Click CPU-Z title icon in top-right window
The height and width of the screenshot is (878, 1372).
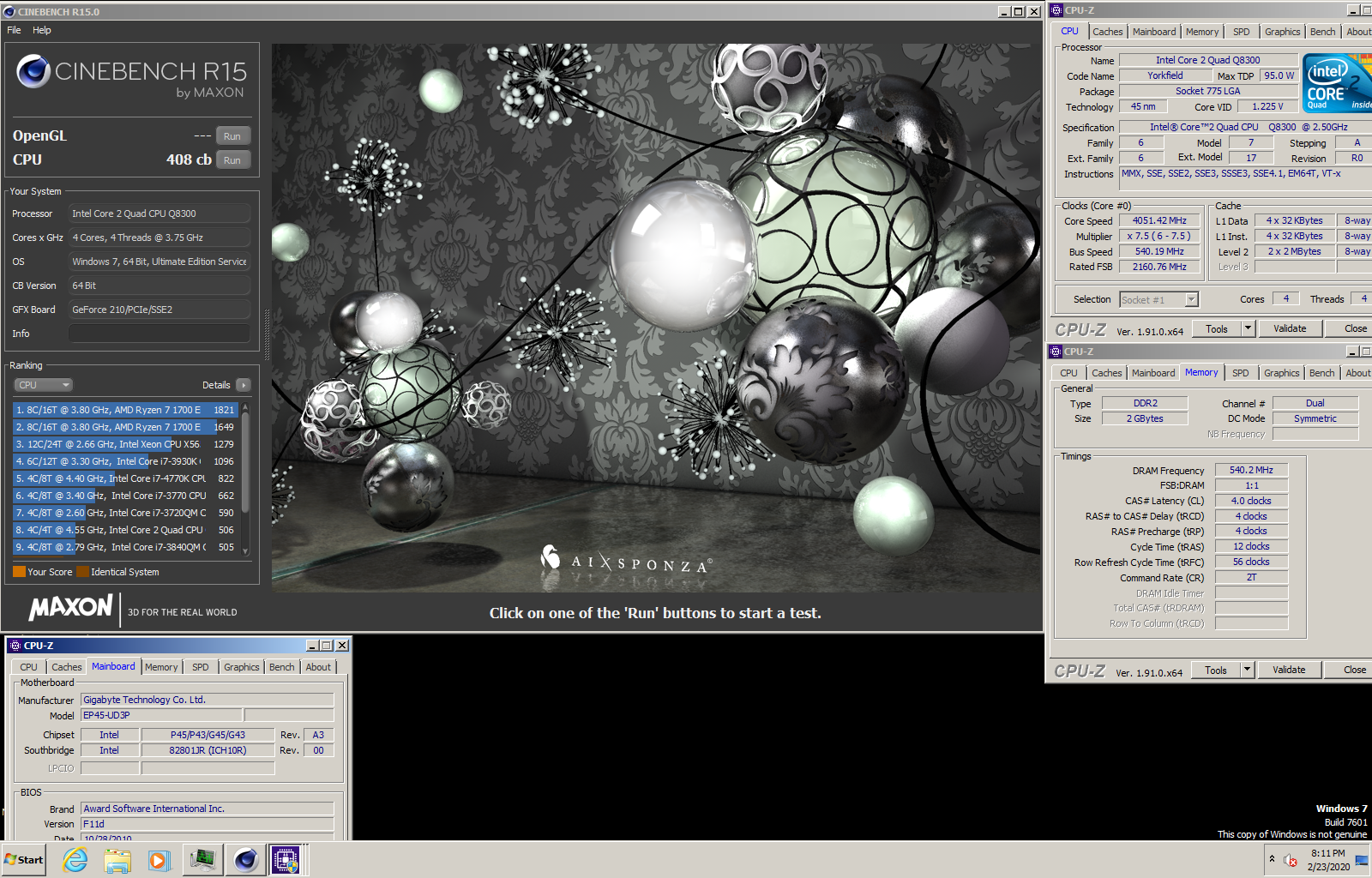tap(1056, 10)
